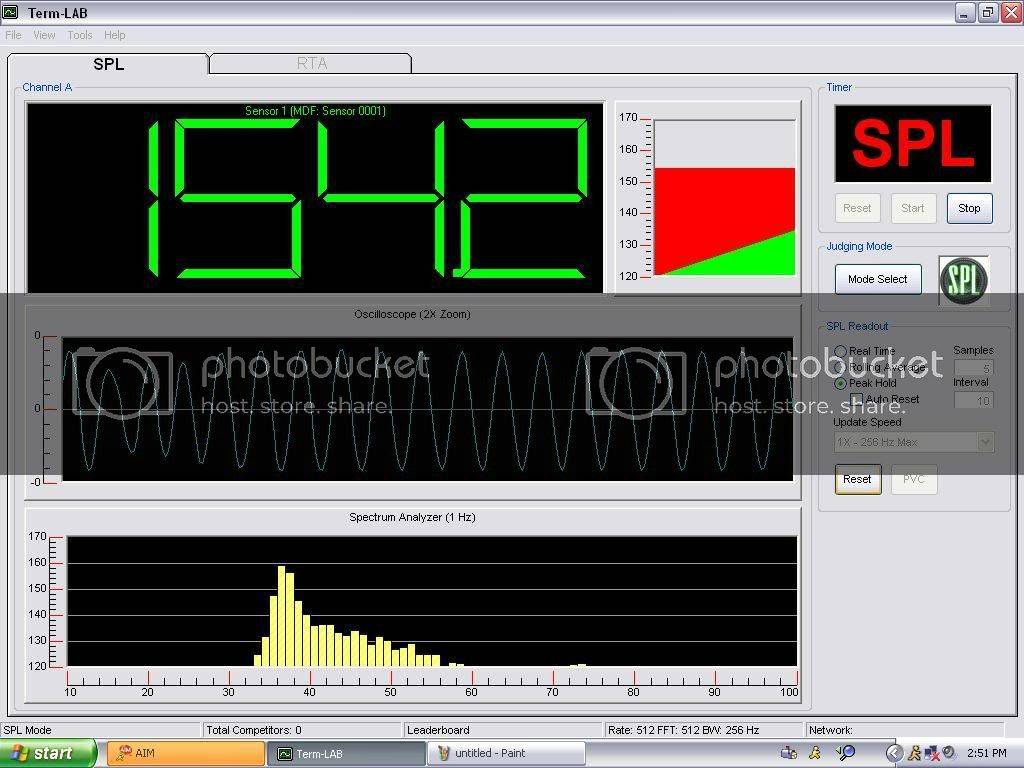Click the Interval input field

pos(974,400)
